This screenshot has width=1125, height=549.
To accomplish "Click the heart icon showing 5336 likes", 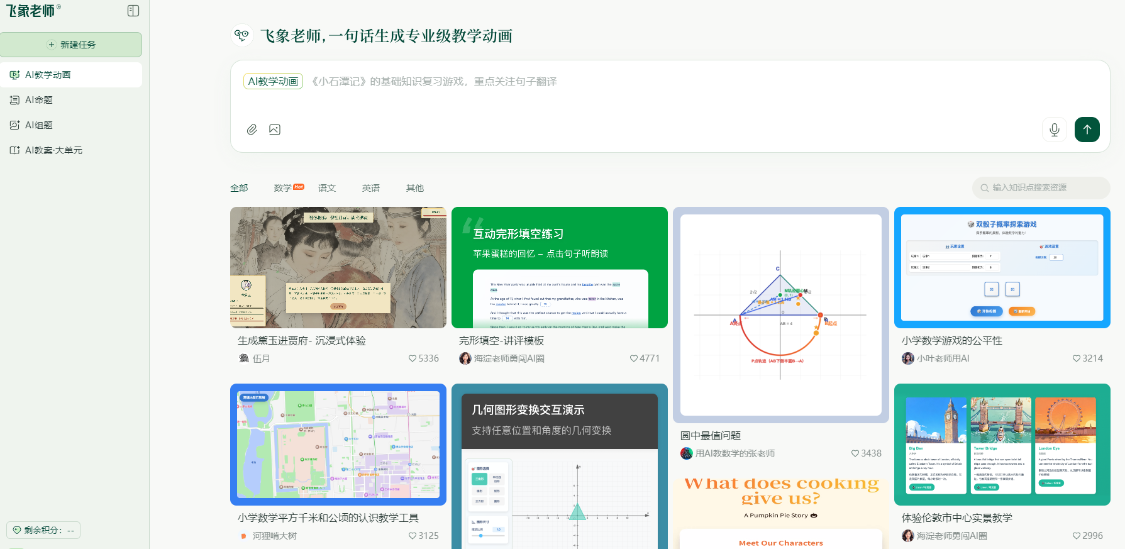I will [x=413, y=358].
